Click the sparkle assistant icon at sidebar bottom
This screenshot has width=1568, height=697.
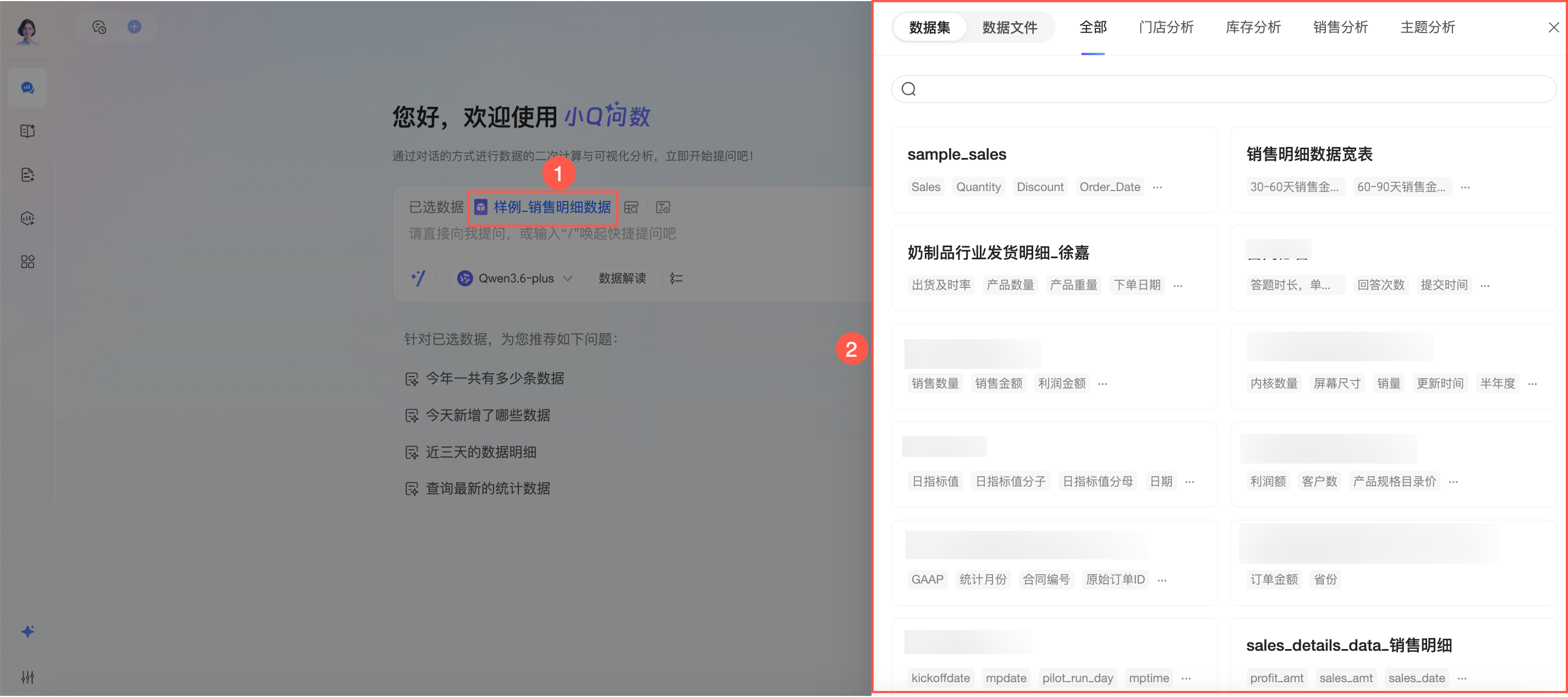click(x=28, y=632)
